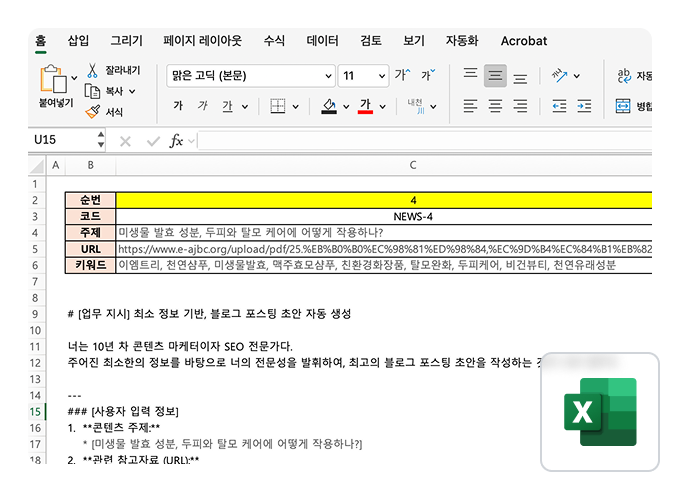Open the font name combo box

[251, 76]
